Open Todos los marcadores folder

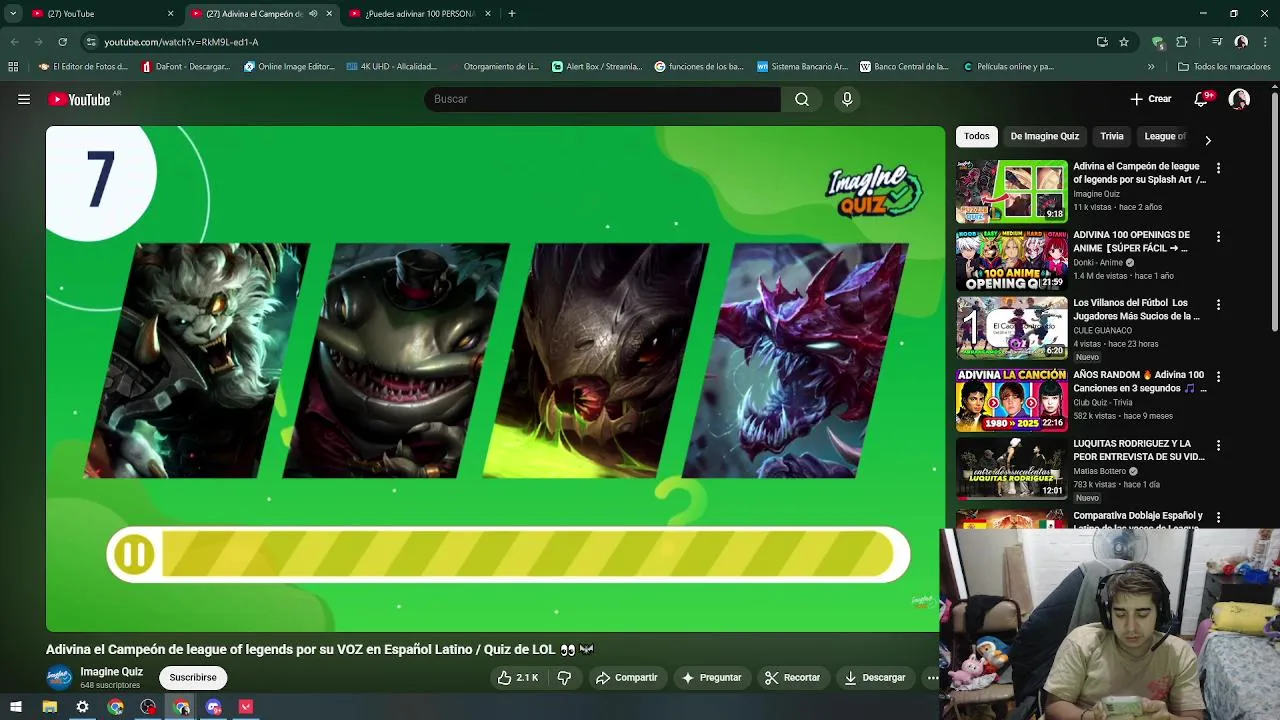click(1224, 67)
